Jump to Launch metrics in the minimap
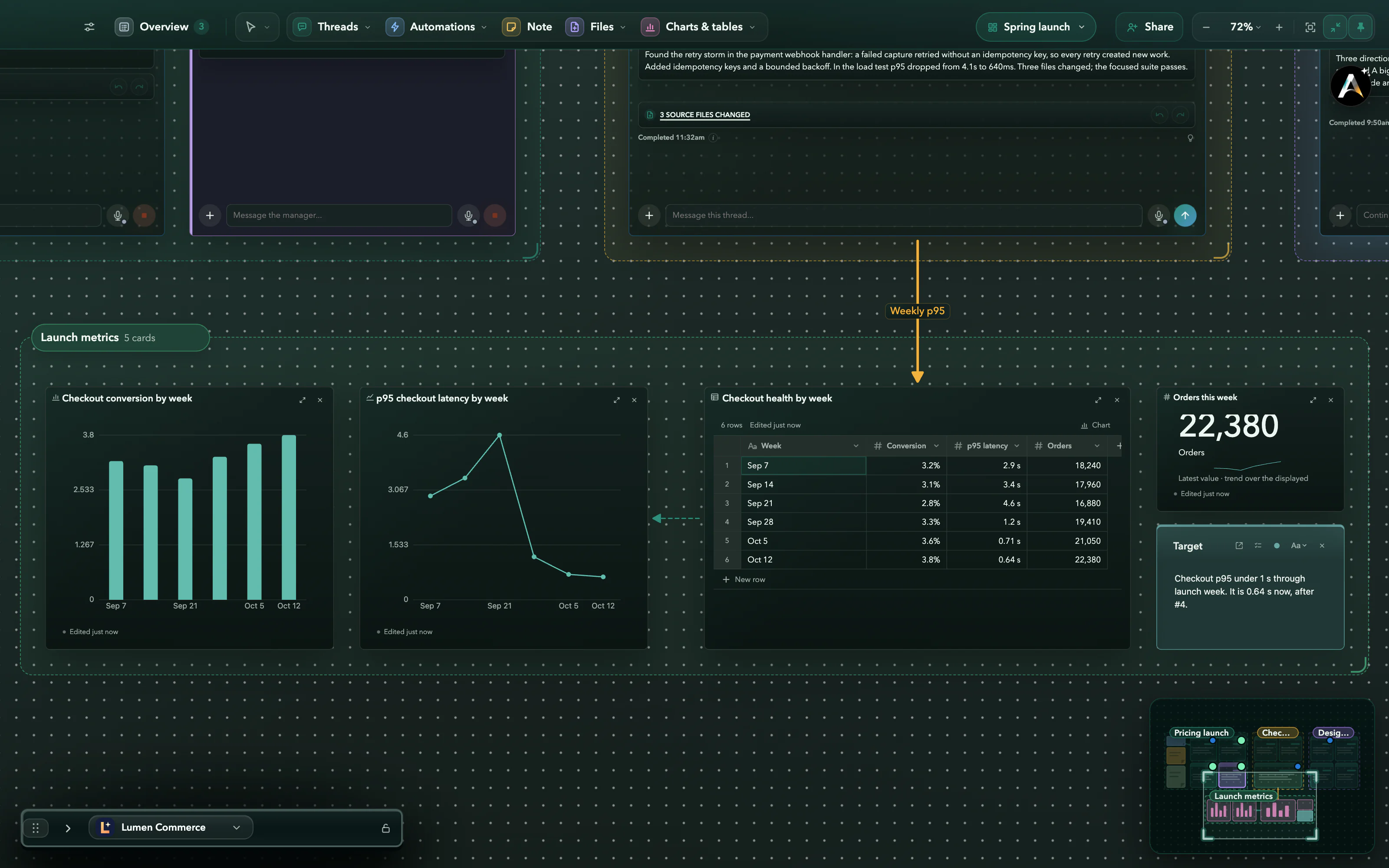 [x=1243, y=796]
